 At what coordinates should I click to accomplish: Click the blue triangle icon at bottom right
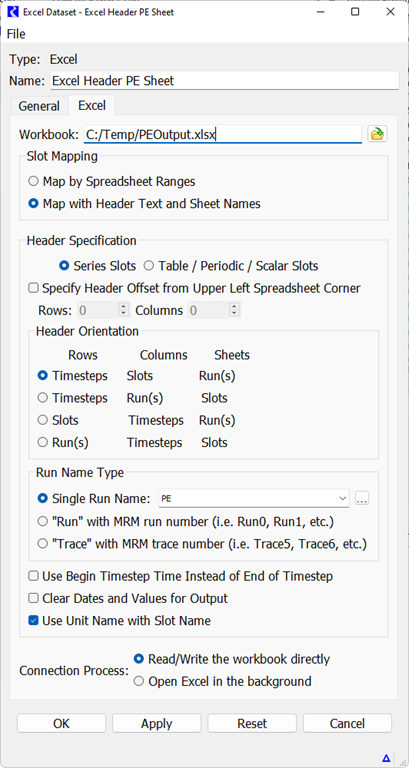coord(386,759)
